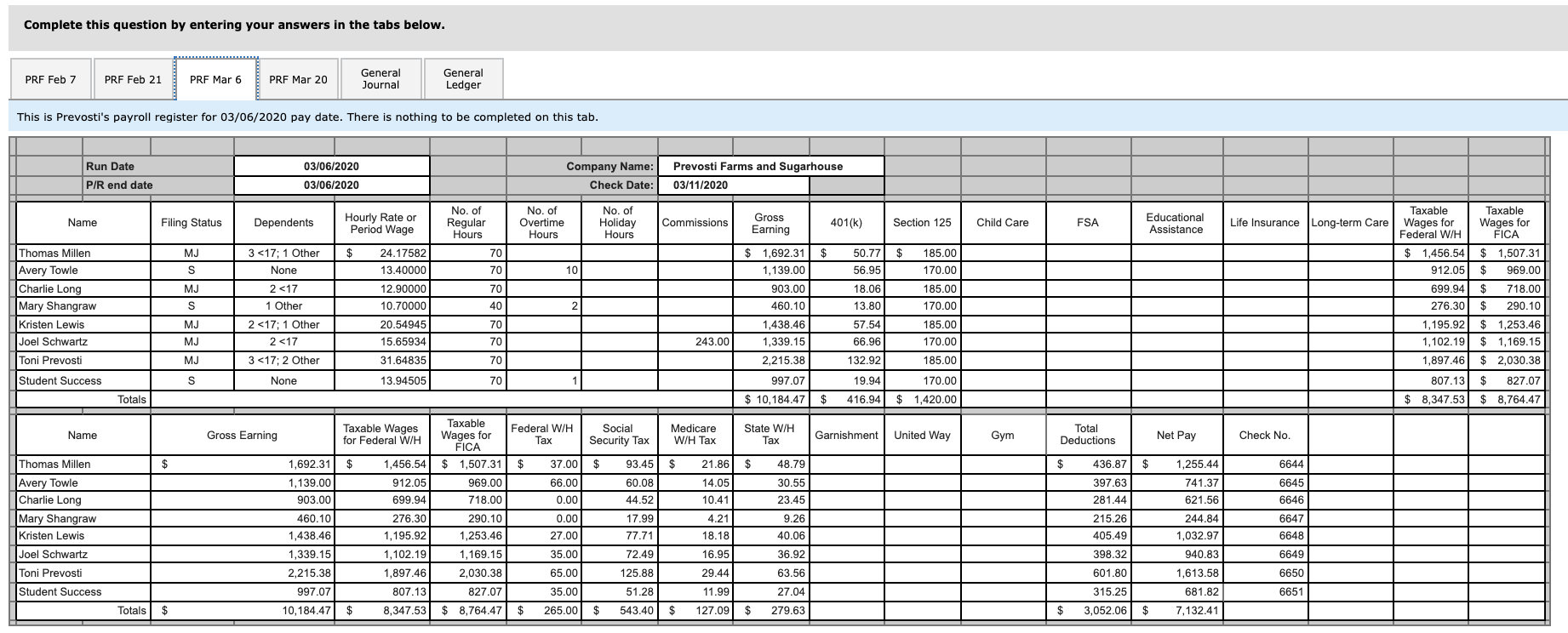Select Avery Towle overtime hours cell 10
Viewport: 1568px width, 633px height.
click(x=543, y=271)
